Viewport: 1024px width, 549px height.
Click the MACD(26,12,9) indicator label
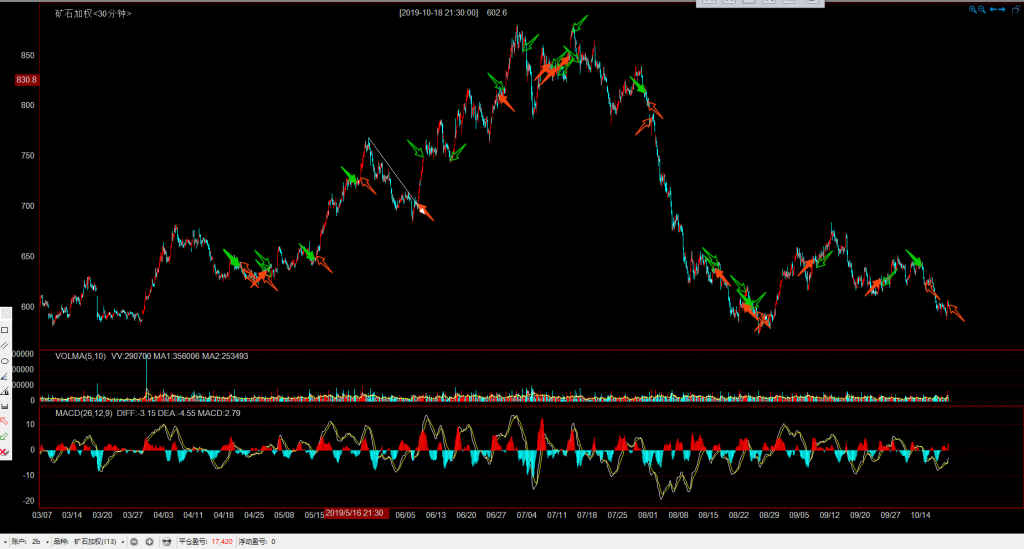(x=84, y=412)
